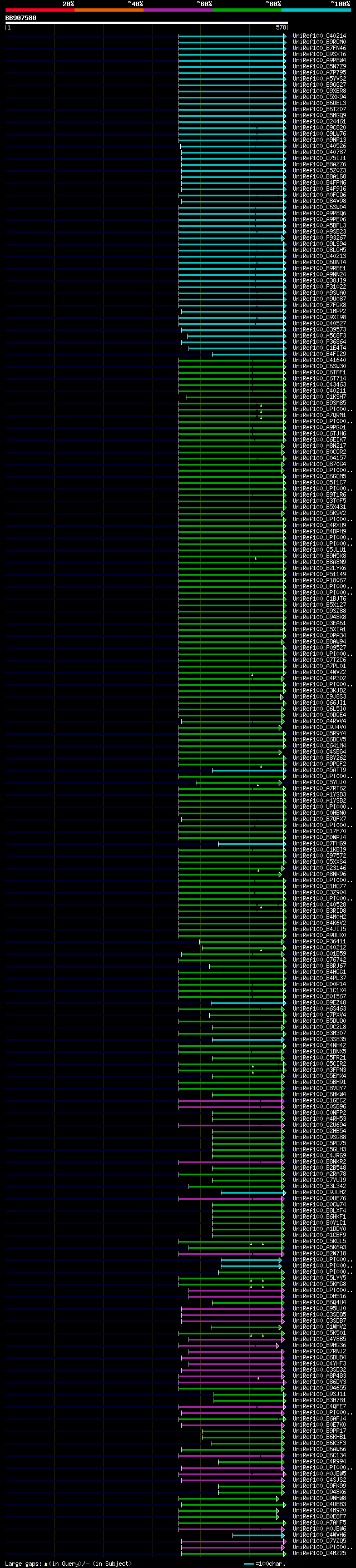Select hit label UniRef100_O94655
The image size is (356, 1568).
pyautogui.click(x=319, y=1388)
